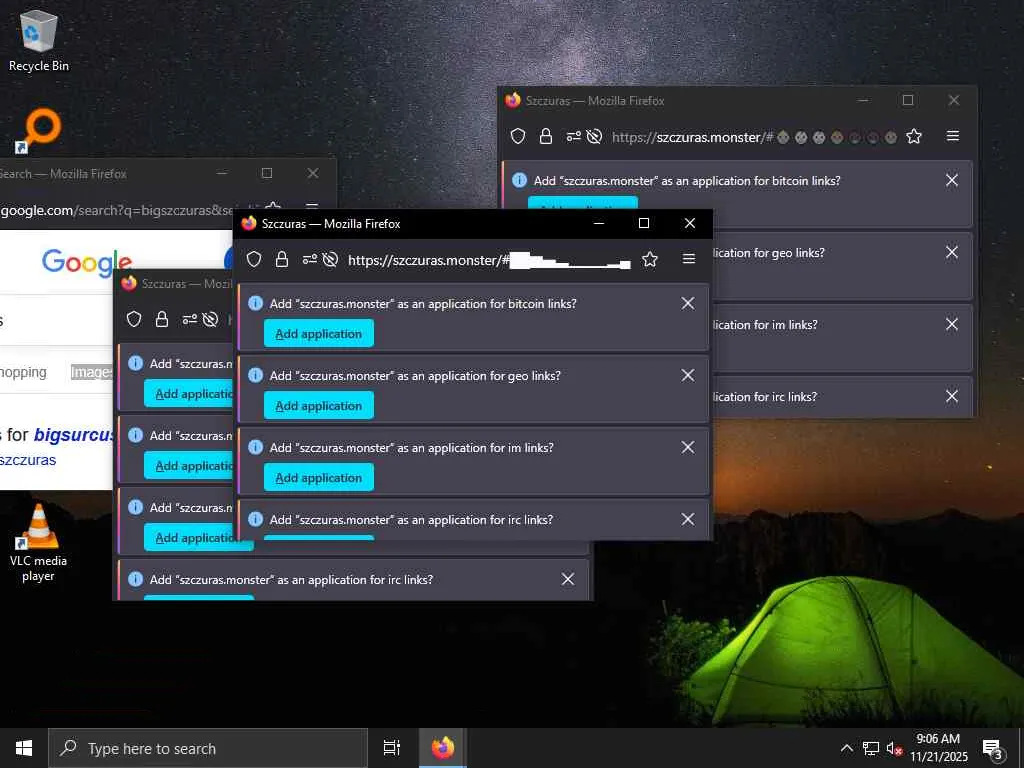This screenshot has height=768, width=1024.
Task: Dismiss the bitcoin links notification in front window
Action: point(688,303)
